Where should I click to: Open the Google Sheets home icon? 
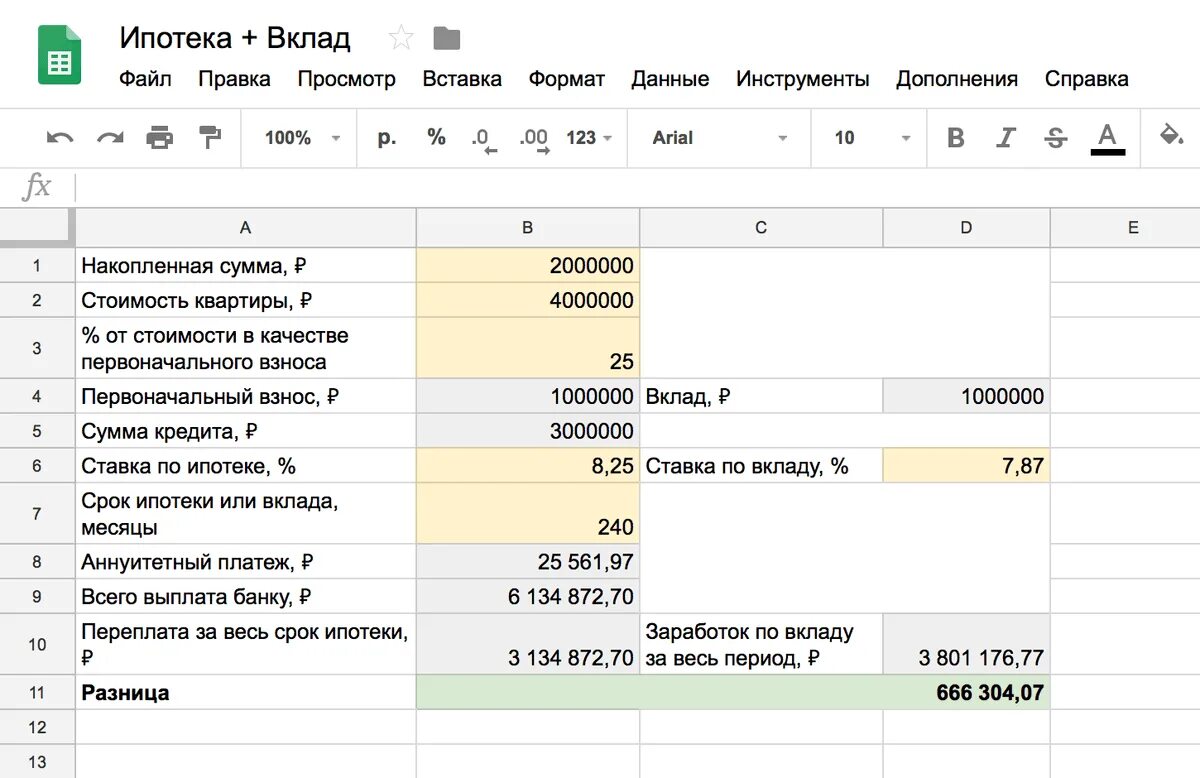pyautogui.click(x=59, y=54)
